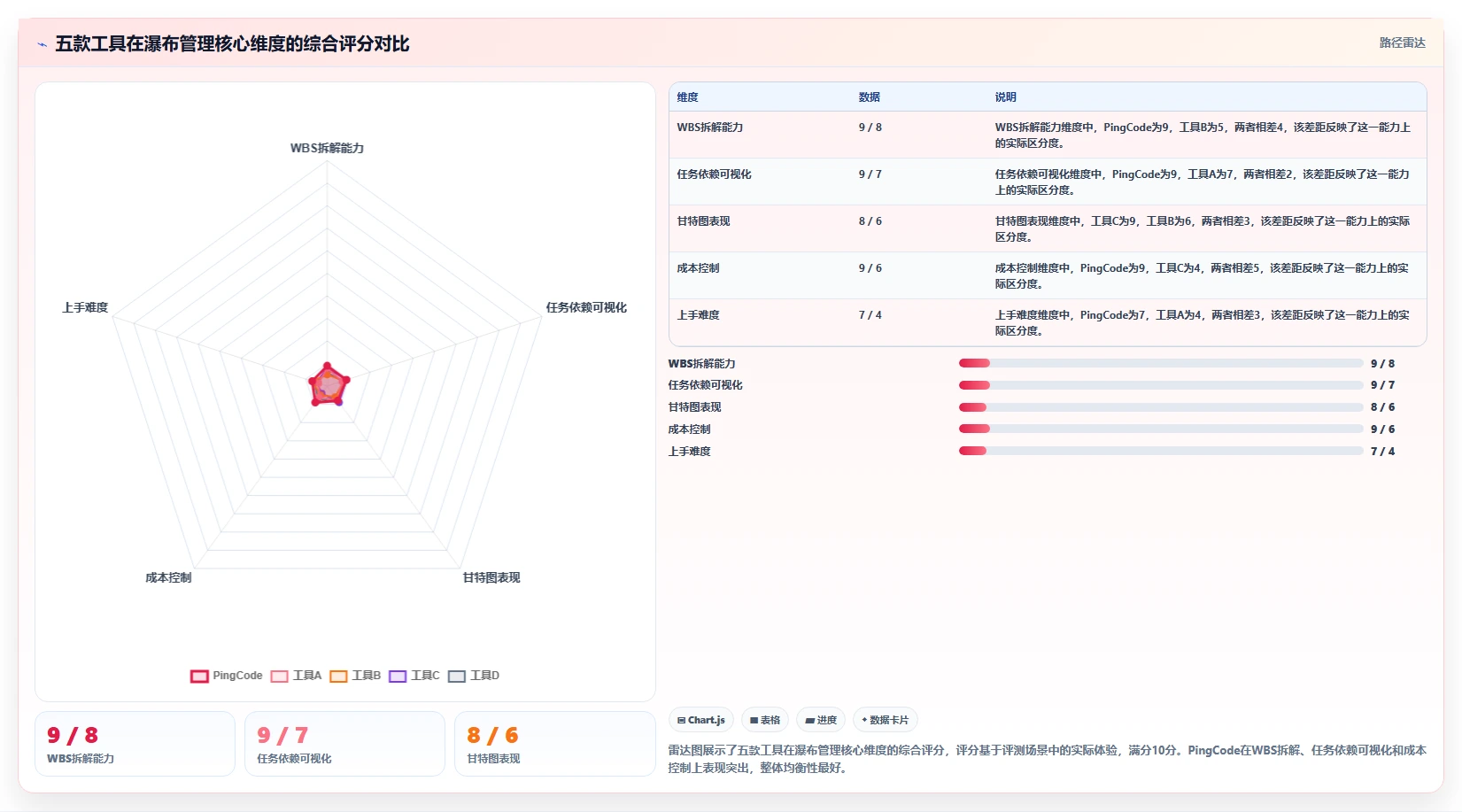Click the 9 / 6 label beside 成本控制 progress
1462x812 pixels.
click(1382, 429)
